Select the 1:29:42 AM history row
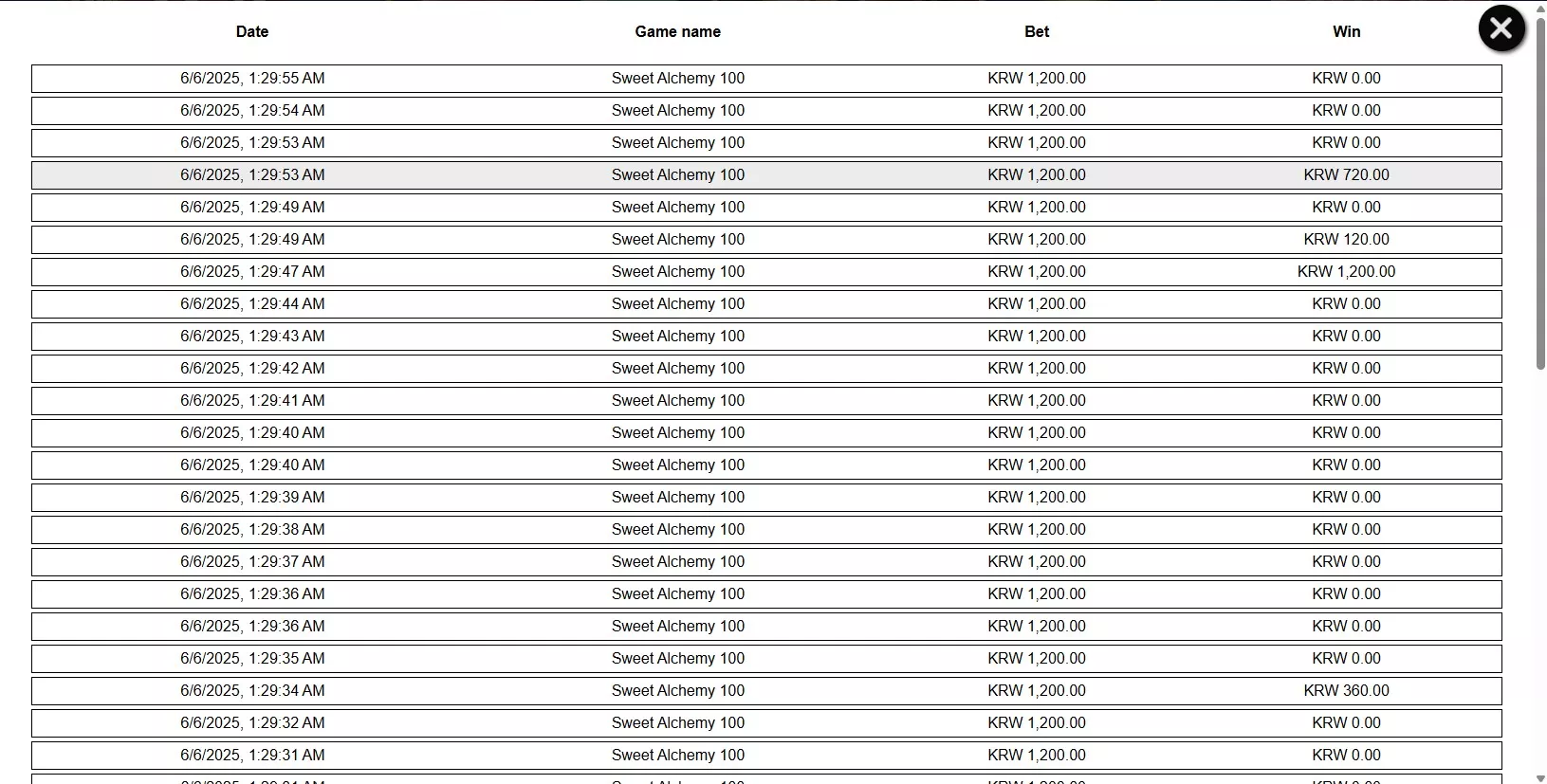The height and width of the screenshot is (784, 1547). click(x=766, y=369)
